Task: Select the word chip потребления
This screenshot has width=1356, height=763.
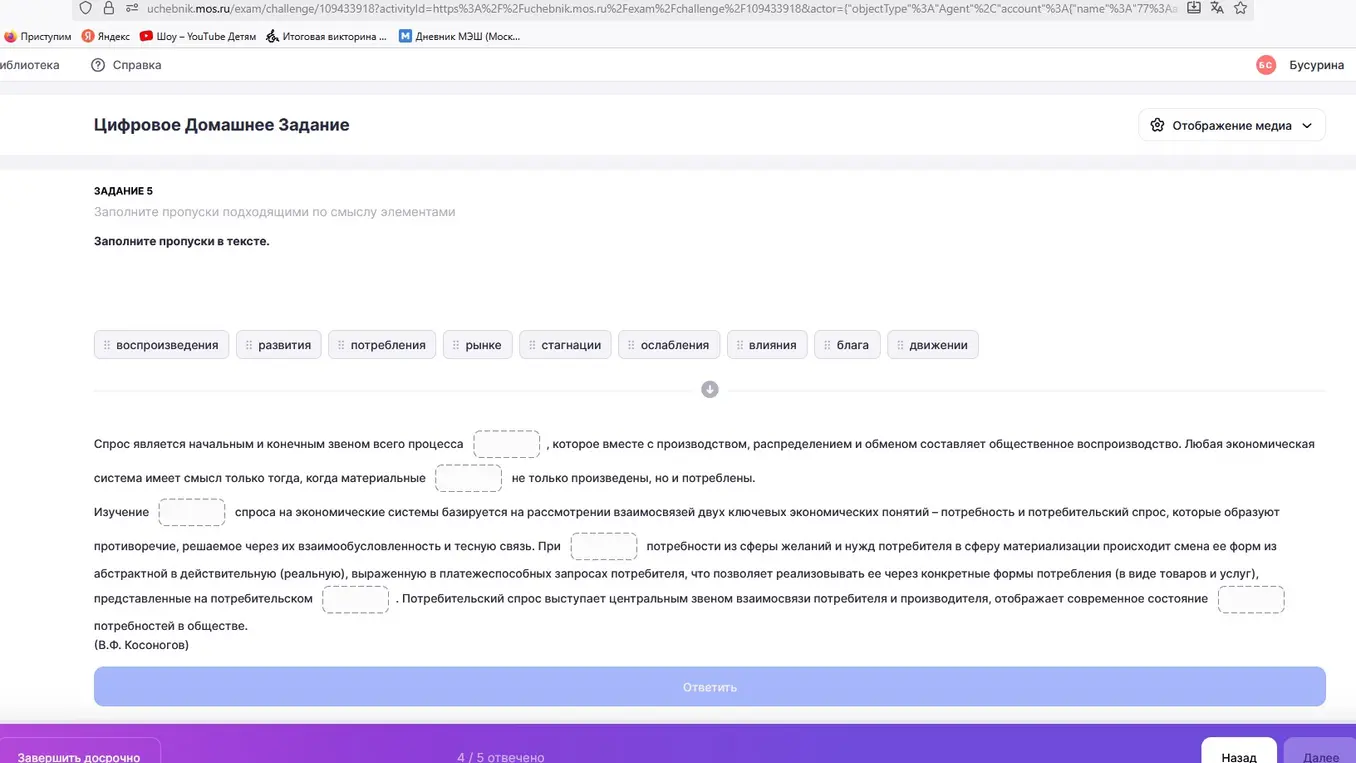Action: click(382, 345)
